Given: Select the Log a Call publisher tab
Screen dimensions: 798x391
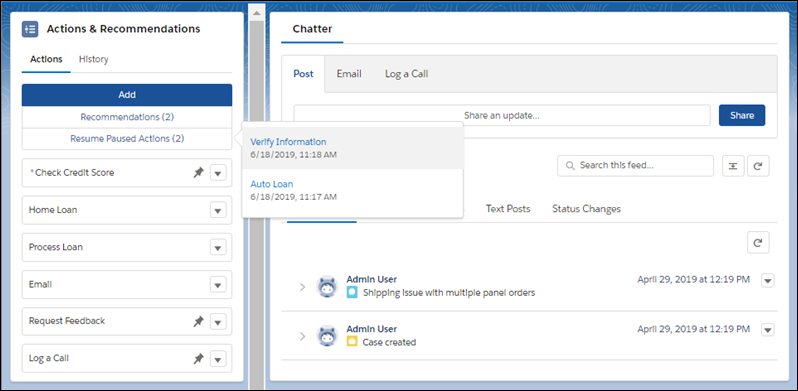Looking at the screenshot, I should pyautogui.click(x=406, y=74).
